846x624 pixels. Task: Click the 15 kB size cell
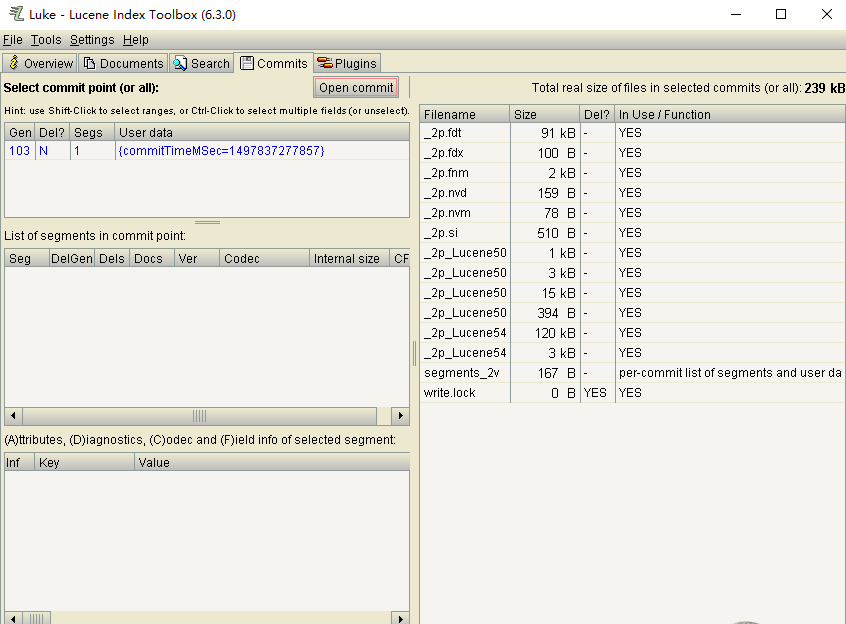545,293
